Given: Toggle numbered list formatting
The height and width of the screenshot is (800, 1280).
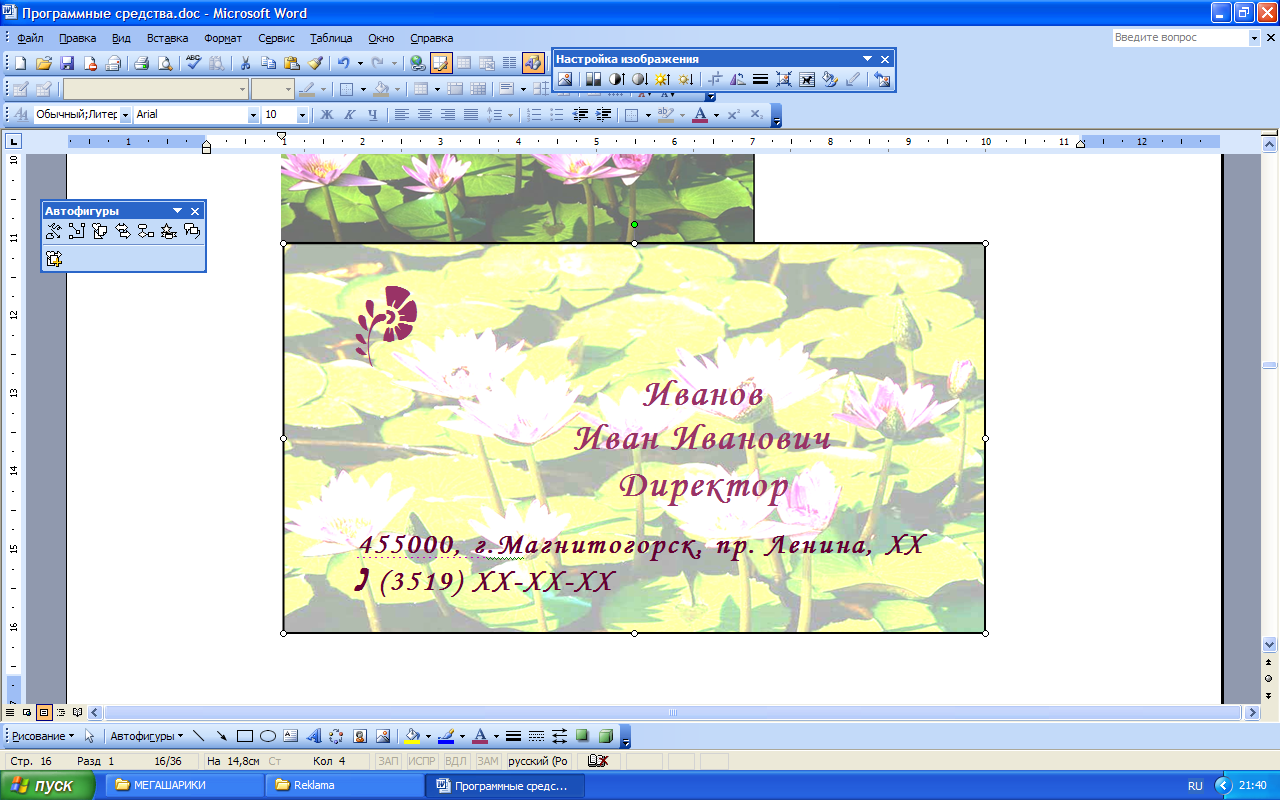Looking at the screenshot, I should tap(534, 114).
